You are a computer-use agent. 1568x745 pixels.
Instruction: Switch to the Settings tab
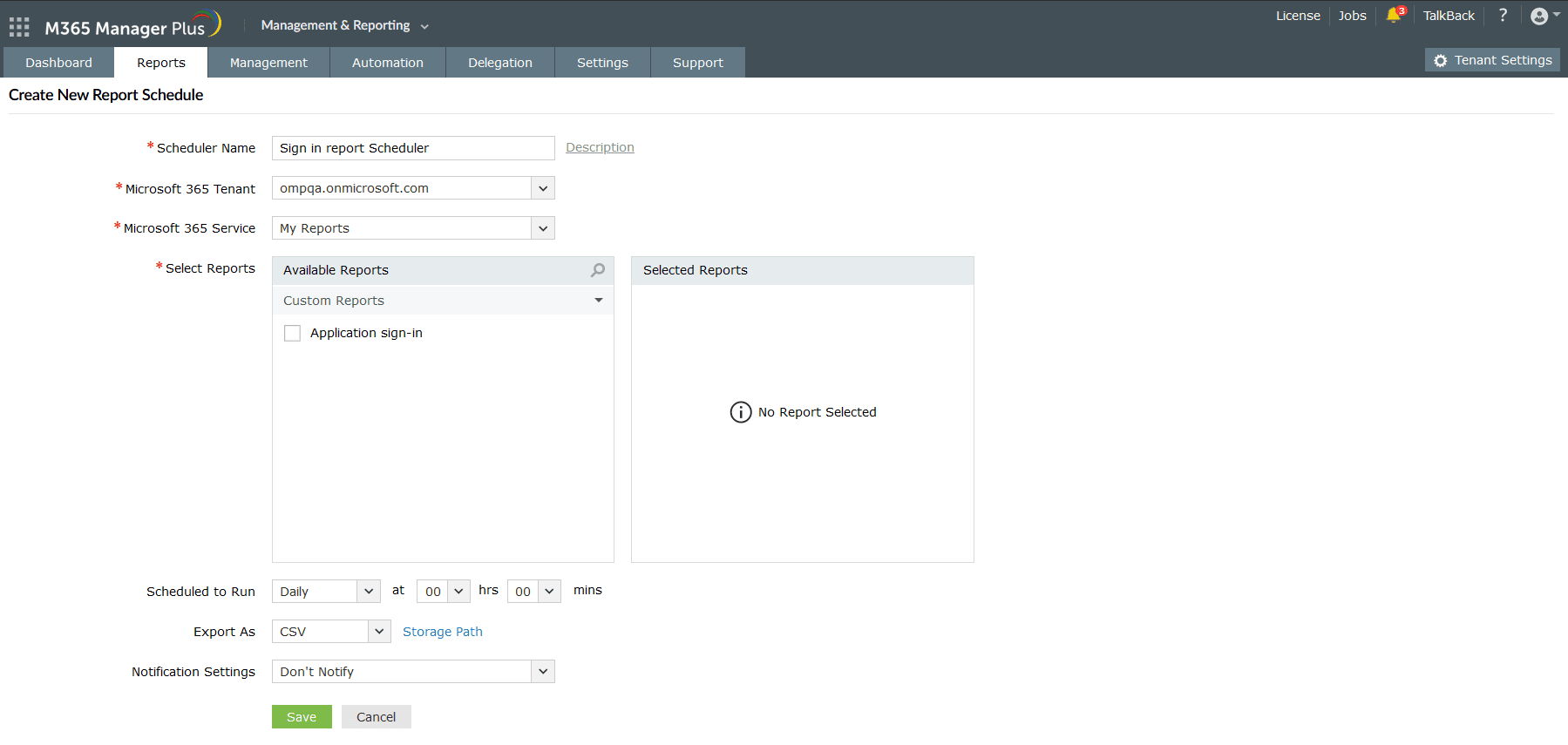point(602,63)
